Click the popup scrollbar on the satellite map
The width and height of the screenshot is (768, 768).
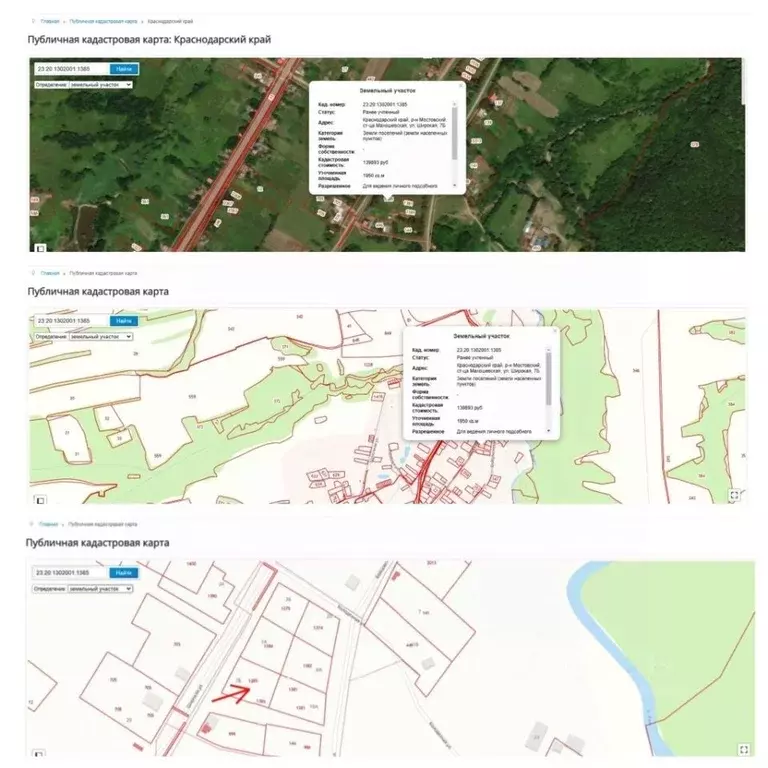click(x=455, y=130)
